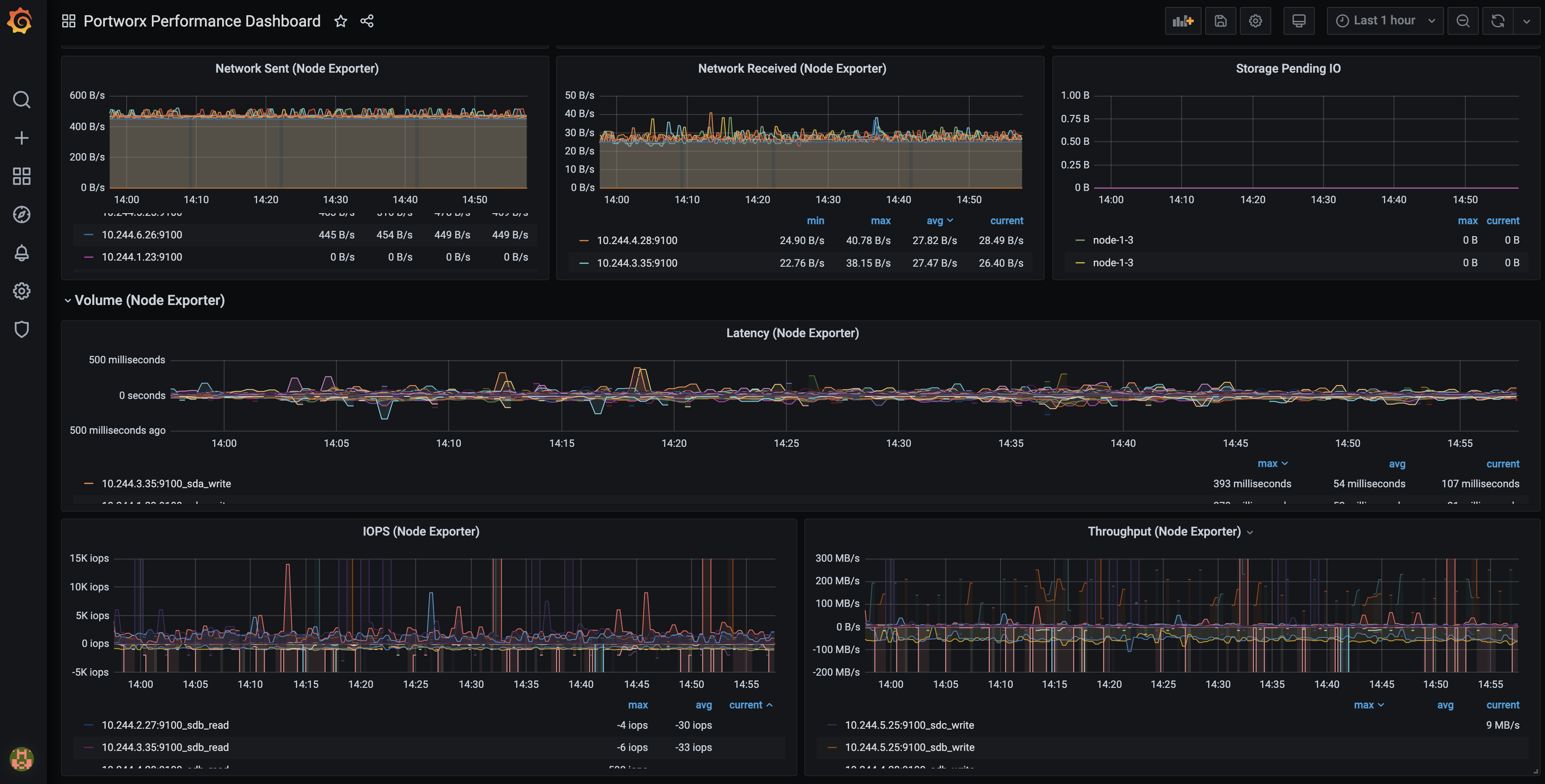1545x784 pixels.
Task: Open IOPS (Node Exporter) panel title
Action: [421, 531]
